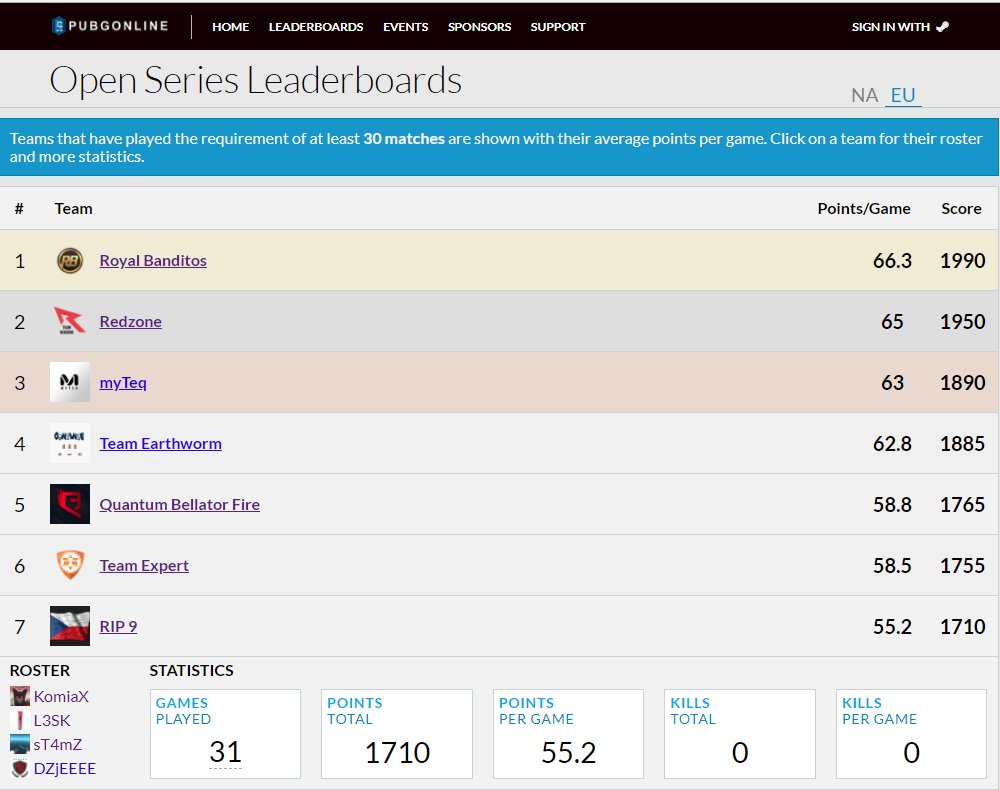
Task: Click the RIP 9 Czech flag logo
Action: [x=70, y=626]
